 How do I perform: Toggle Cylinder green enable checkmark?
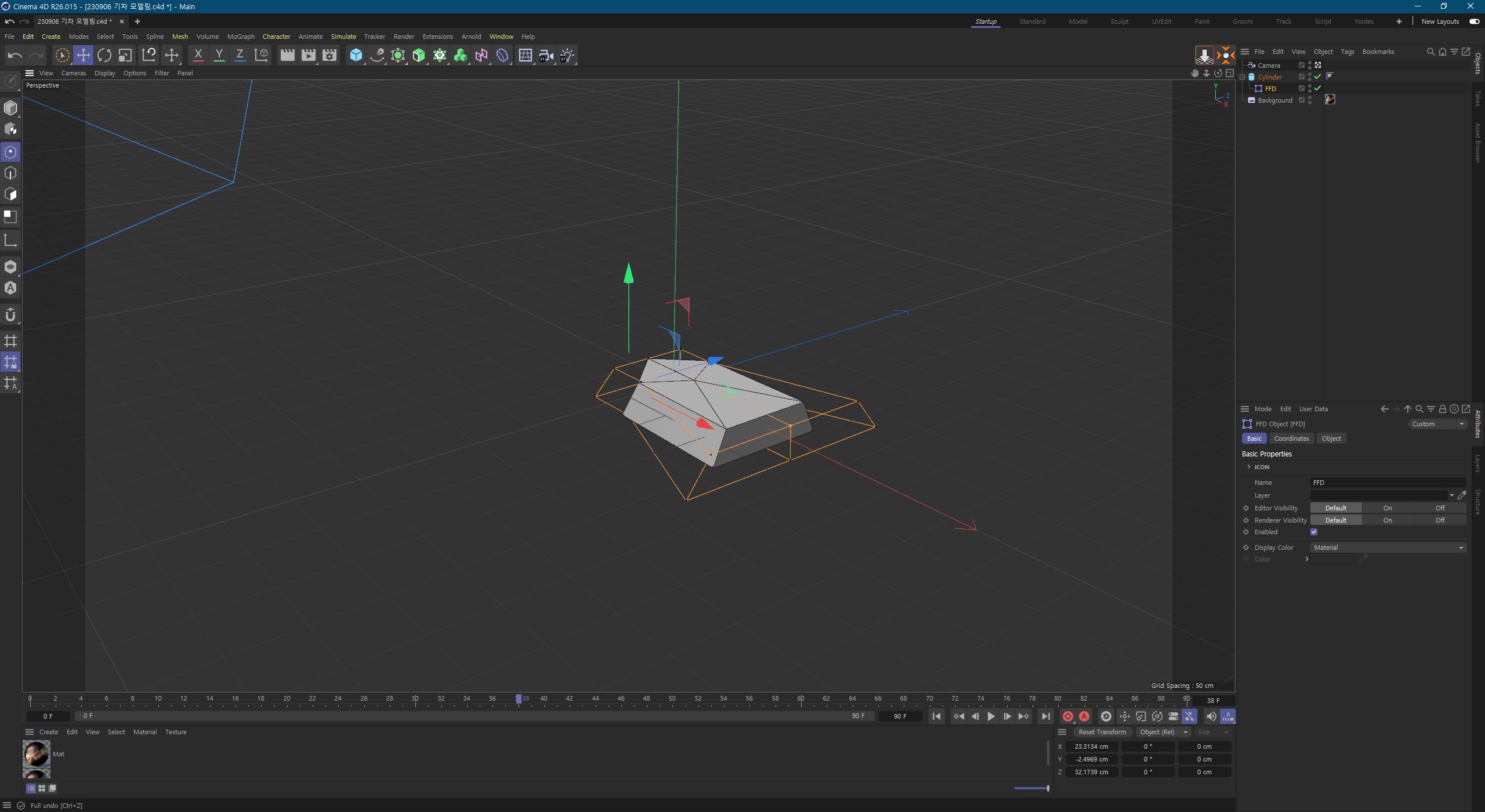[x=1317, y=77]
